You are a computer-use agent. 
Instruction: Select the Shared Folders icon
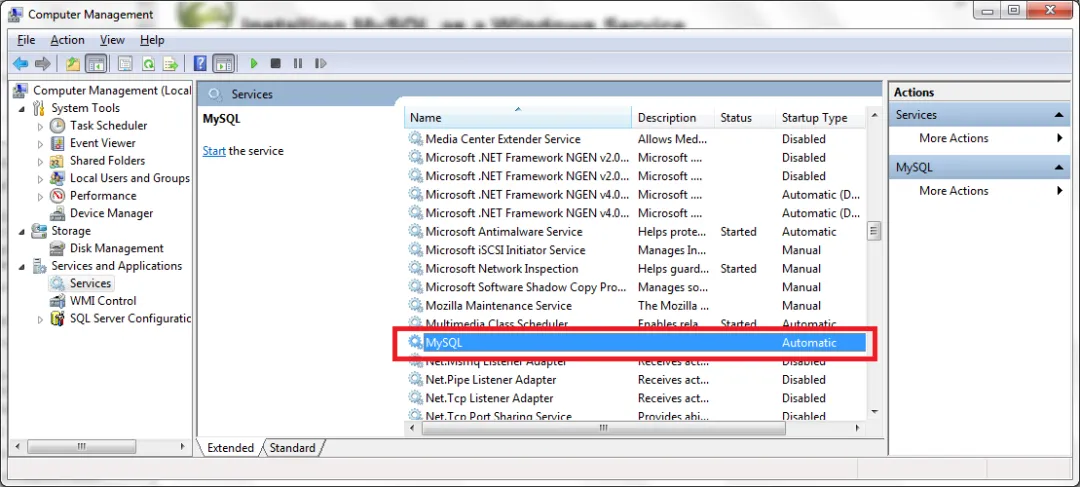(58, 160)
